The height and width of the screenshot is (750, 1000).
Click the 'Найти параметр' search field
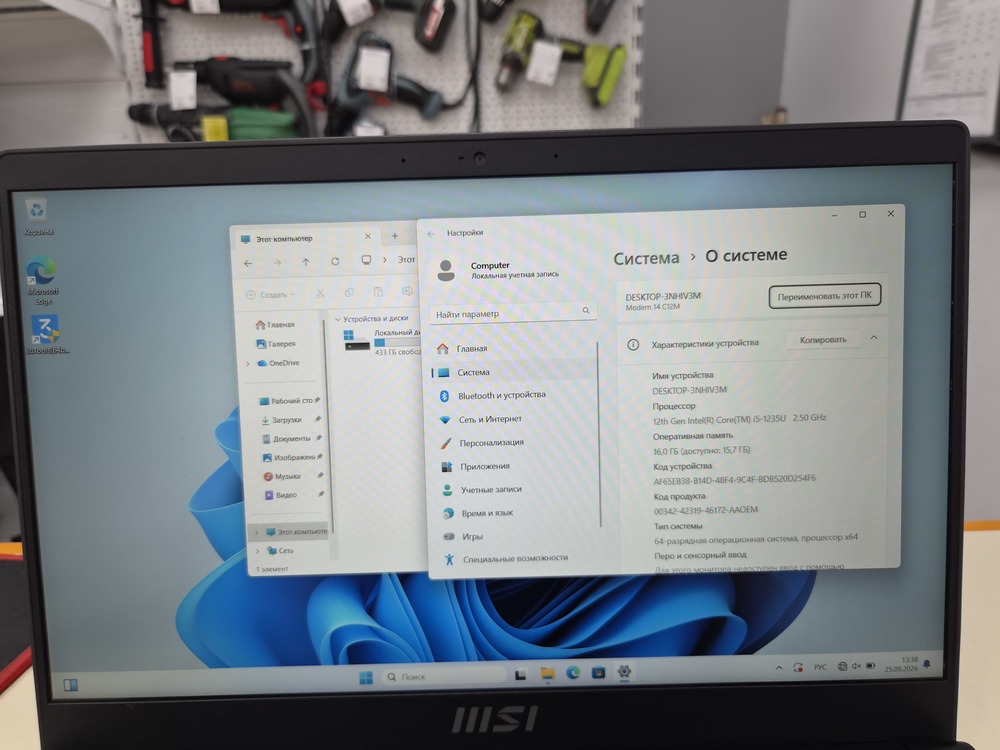[512, 313]
